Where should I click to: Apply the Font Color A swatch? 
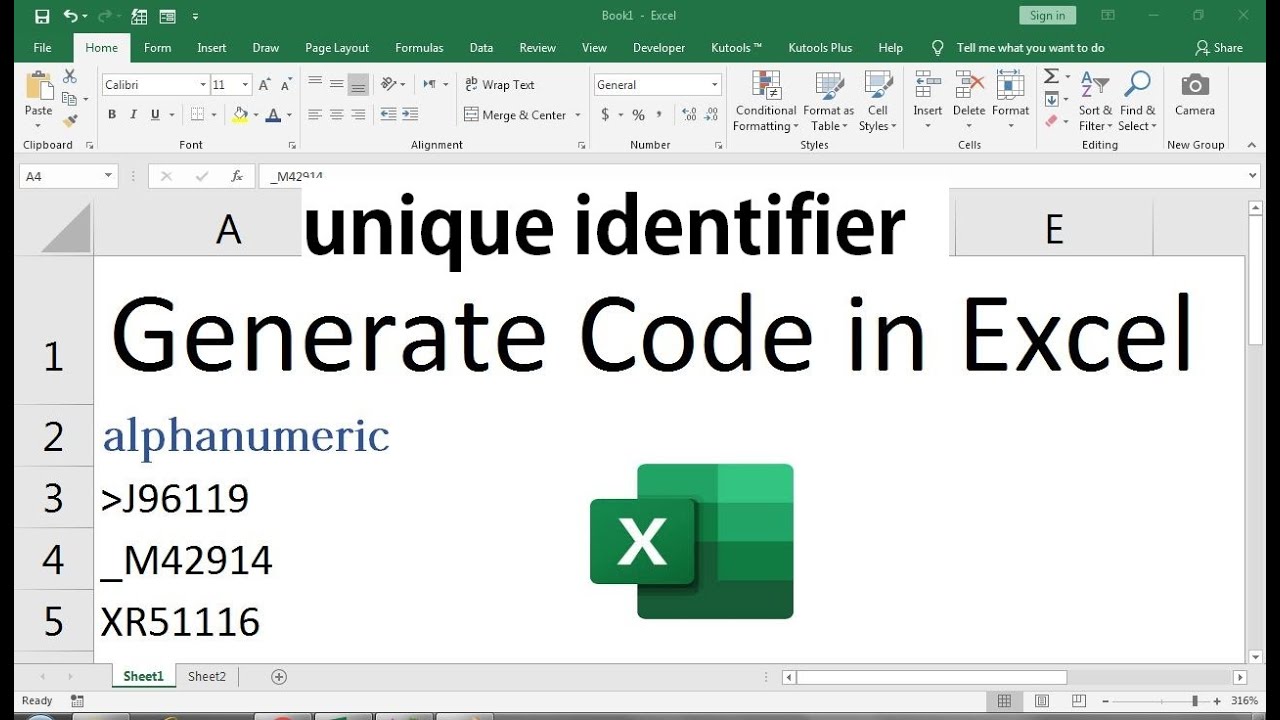tap(274, 115)
